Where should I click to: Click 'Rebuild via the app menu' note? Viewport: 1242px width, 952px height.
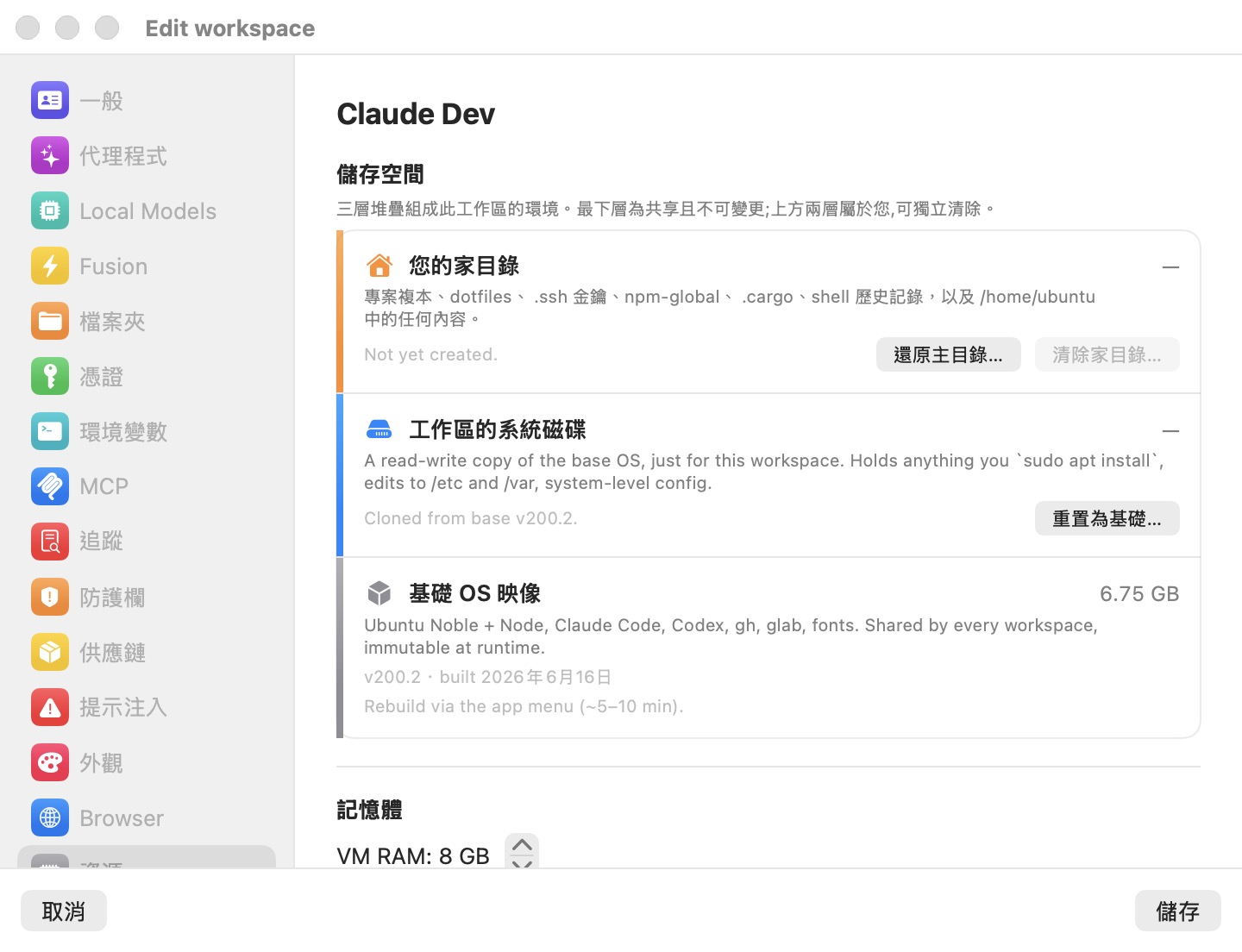click(524, 706)
